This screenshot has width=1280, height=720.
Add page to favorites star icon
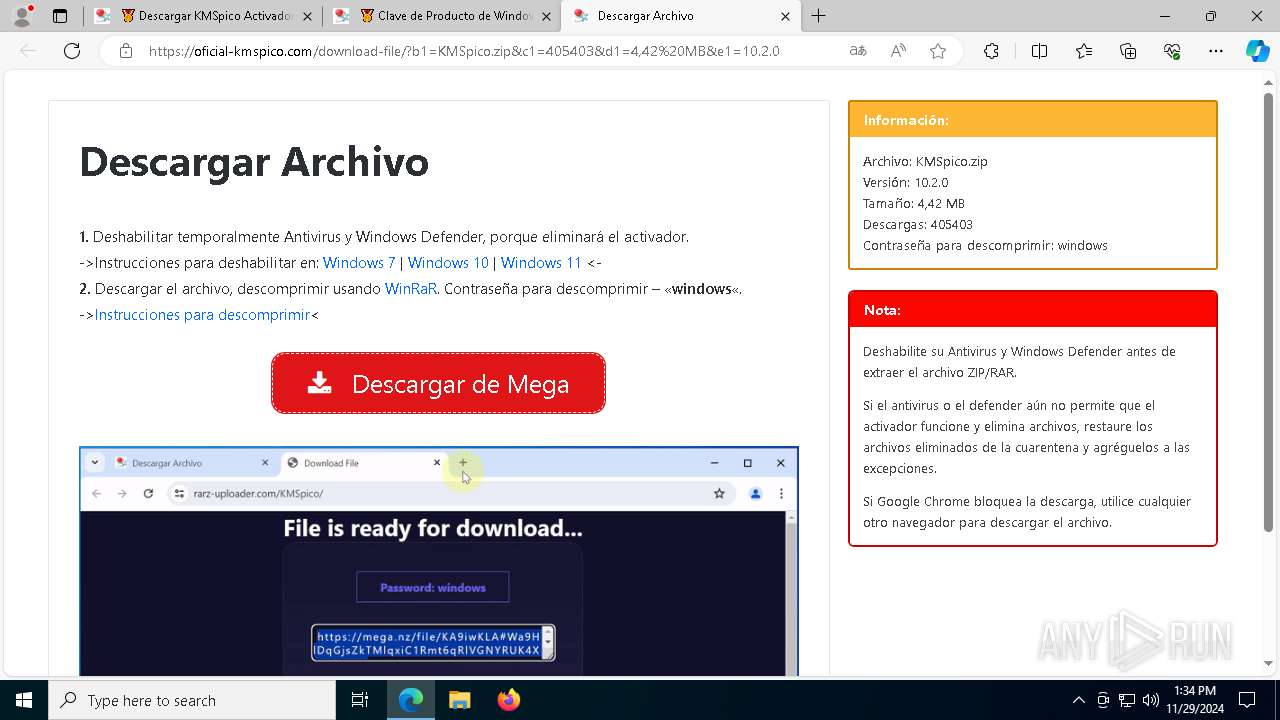click(938, 51)
